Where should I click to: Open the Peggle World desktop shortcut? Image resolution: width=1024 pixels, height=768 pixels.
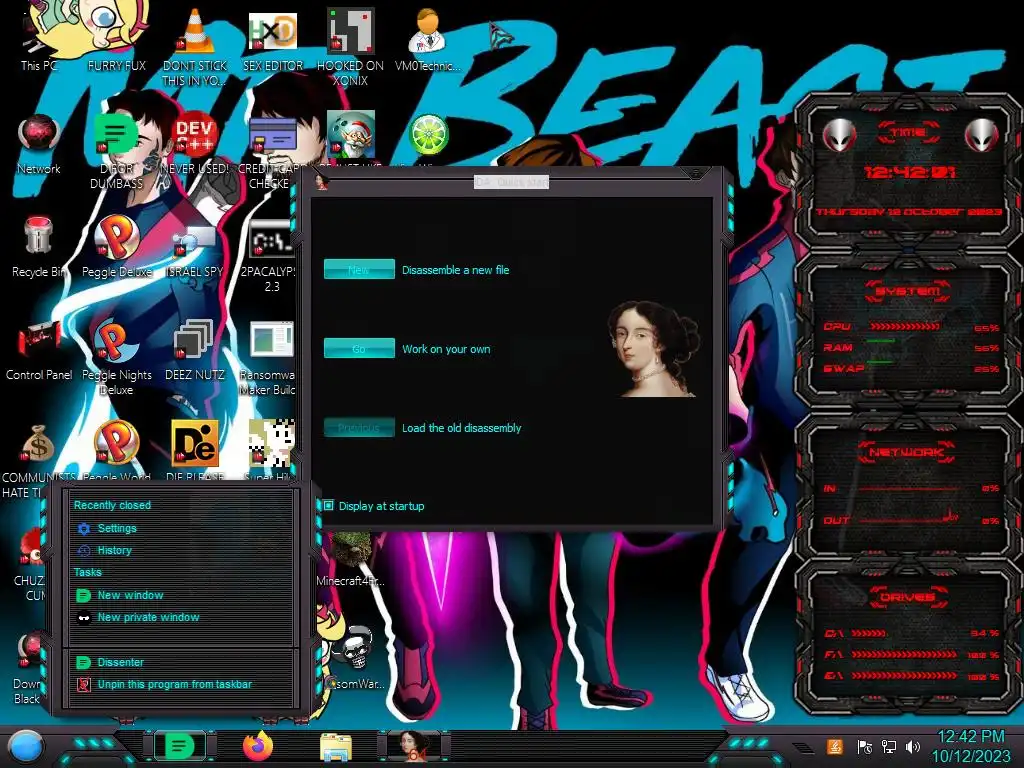tap(116, 444)
